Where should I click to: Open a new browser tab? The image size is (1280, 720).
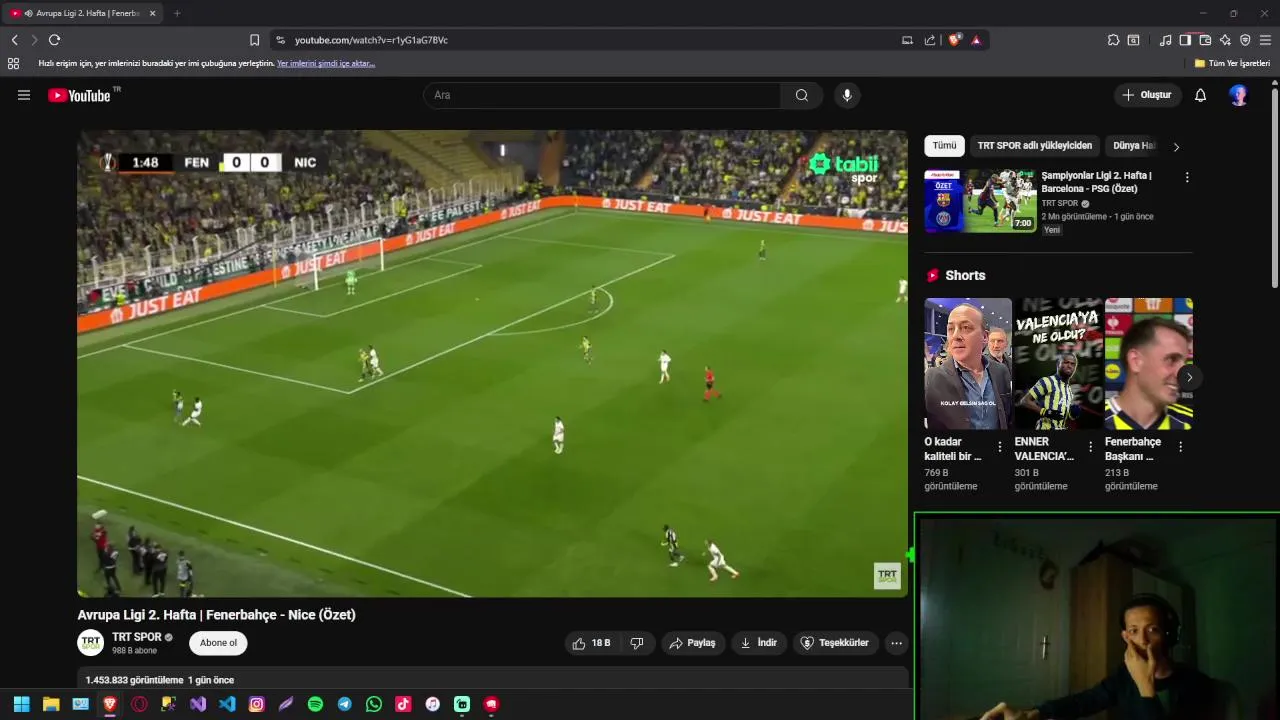pos(177,13)
